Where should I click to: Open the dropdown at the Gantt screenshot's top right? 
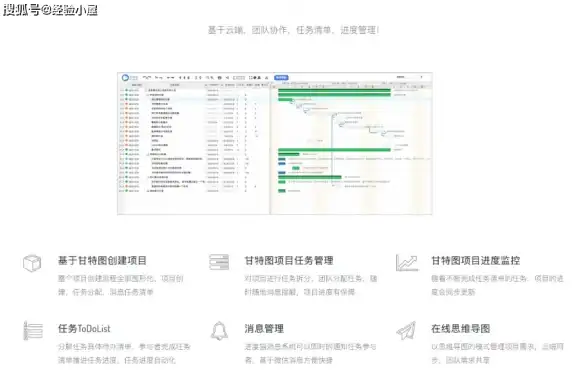(410, 77)
